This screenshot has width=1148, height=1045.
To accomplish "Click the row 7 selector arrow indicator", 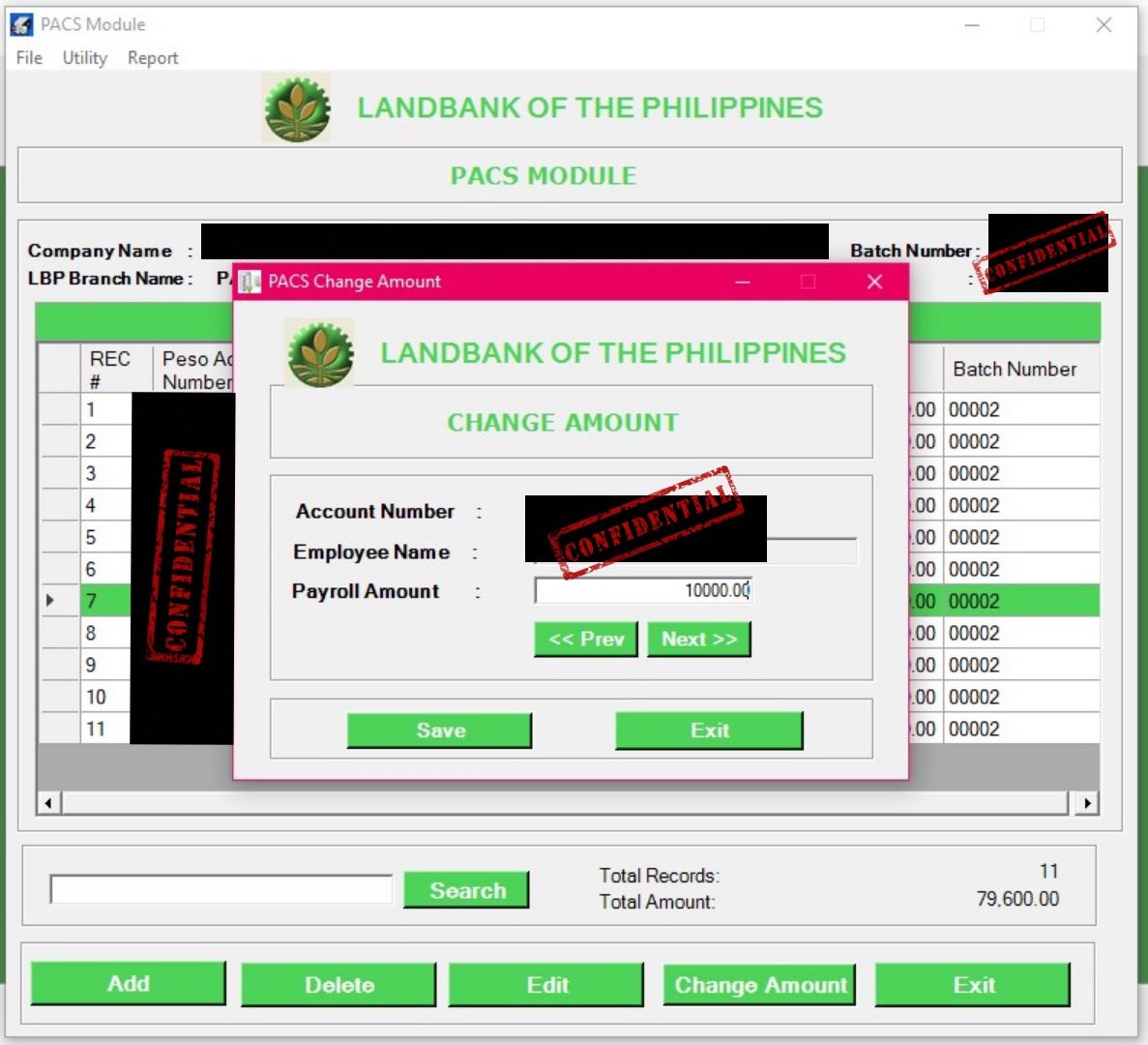I will click(x=50, y=601).
